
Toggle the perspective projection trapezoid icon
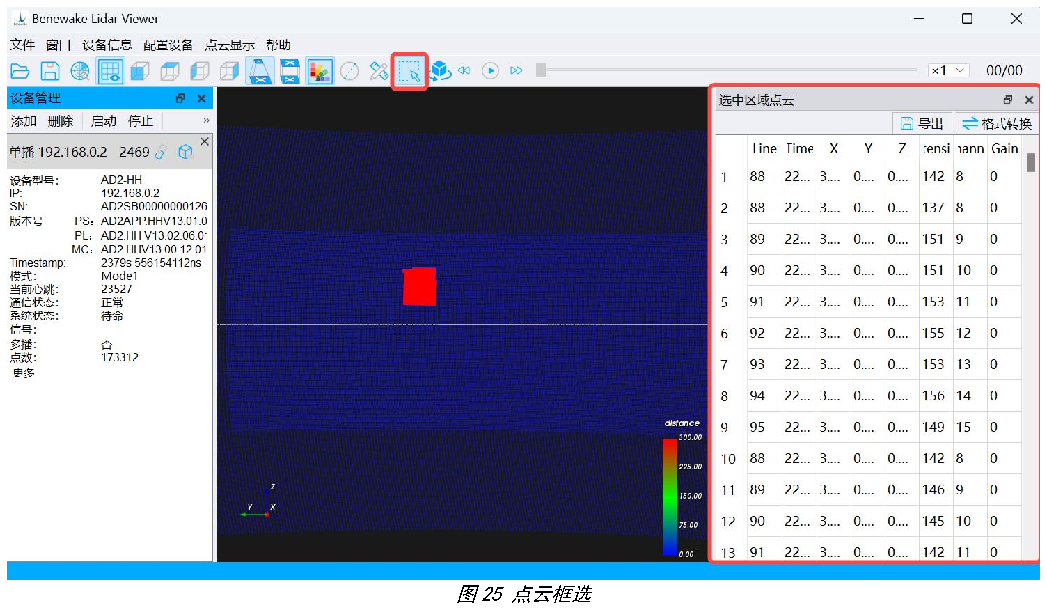point(260,71)
